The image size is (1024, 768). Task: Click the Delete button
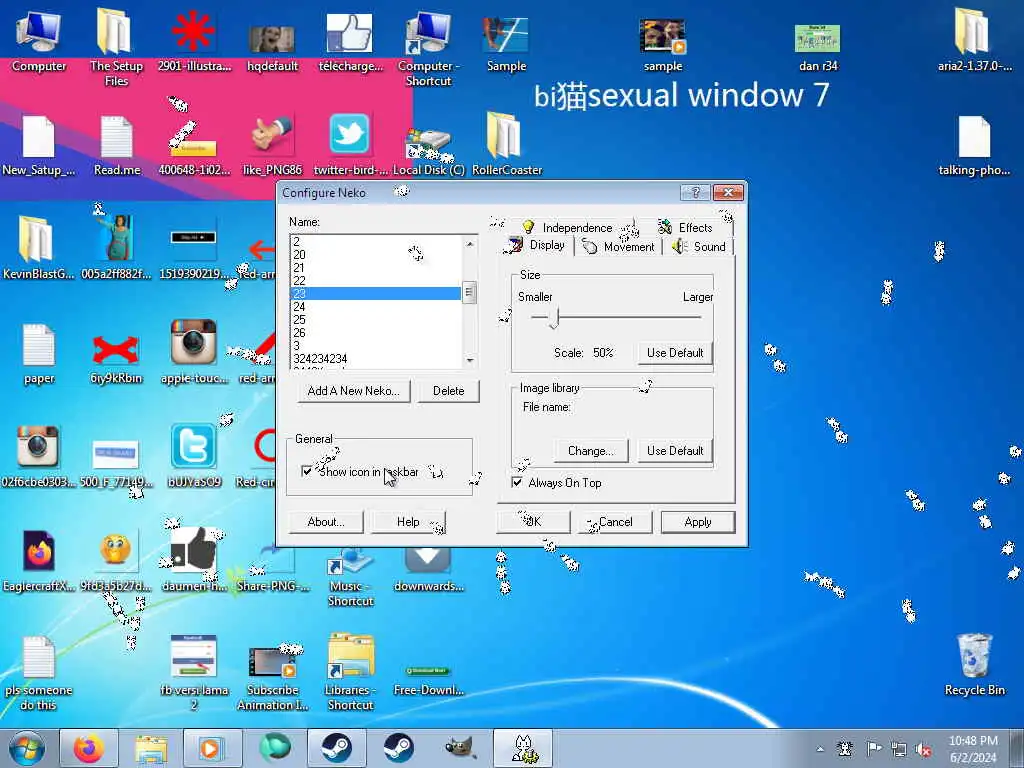pos(449,391)
